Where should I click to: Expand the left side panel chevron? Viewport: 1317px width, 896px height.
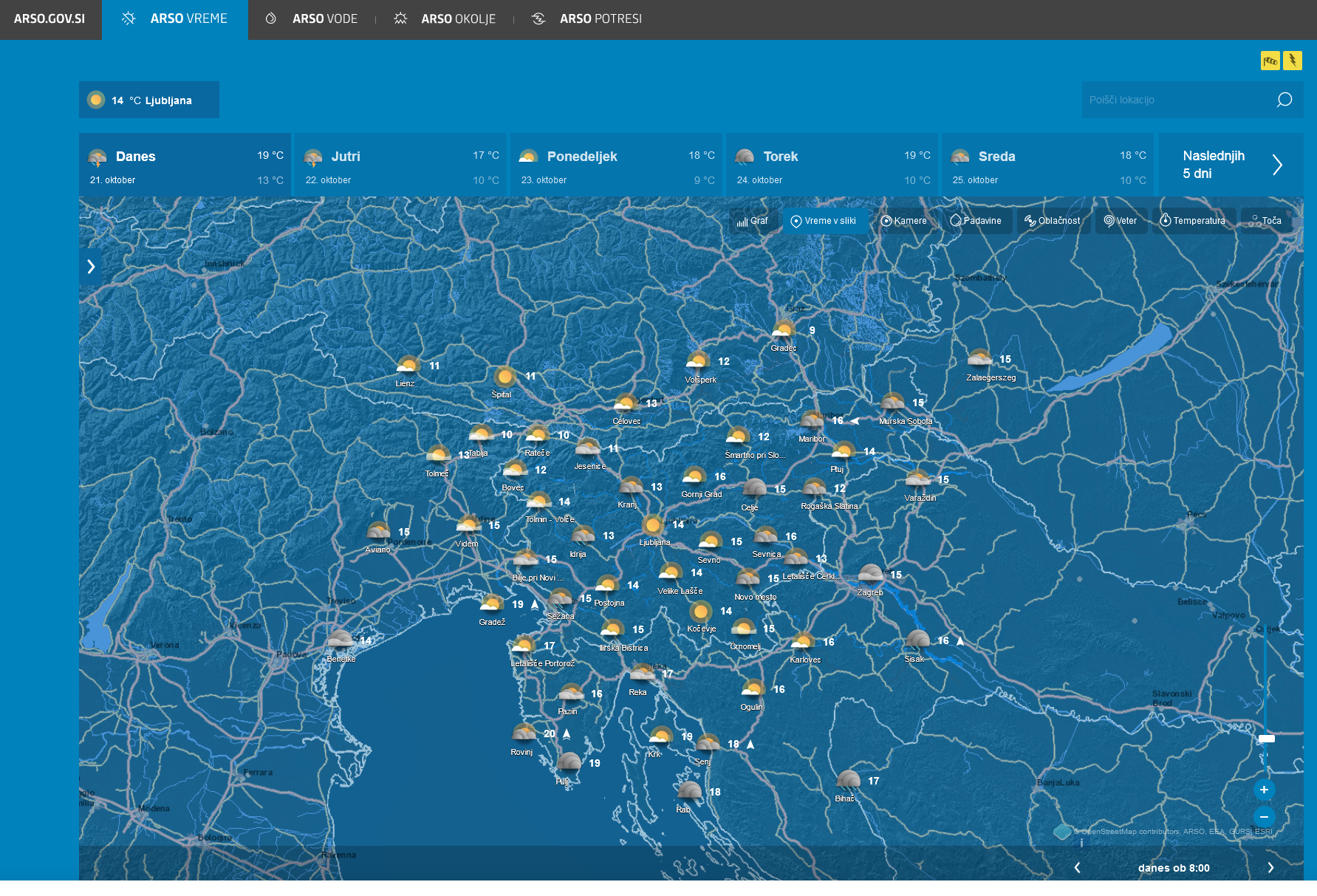click(91, 267)
